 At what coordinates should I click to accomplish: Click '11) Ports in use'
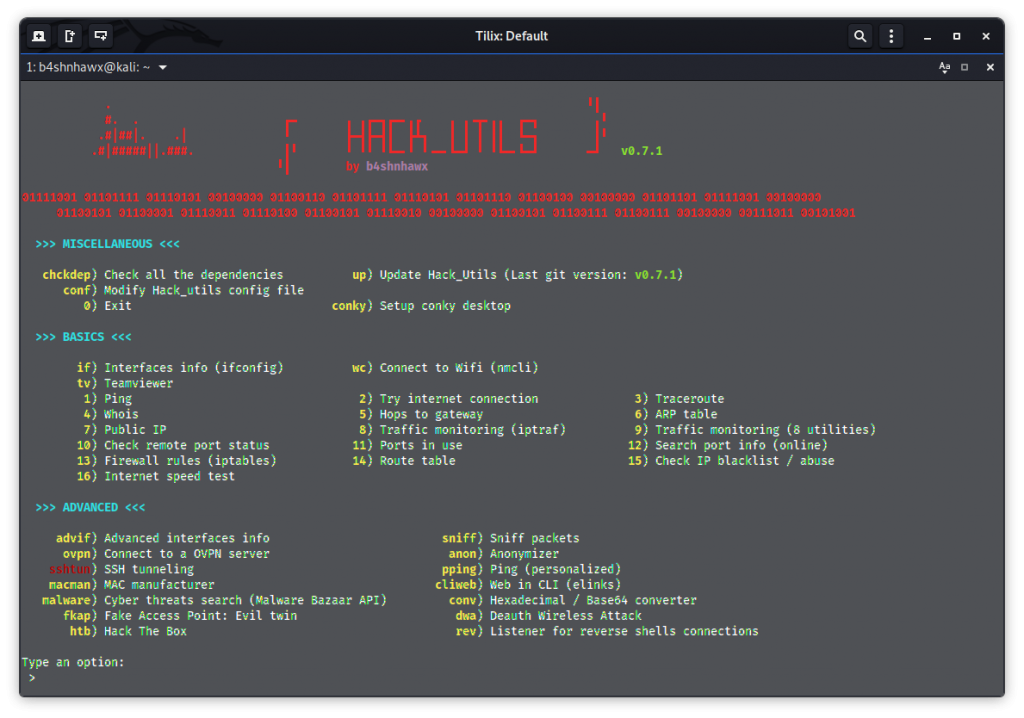point(408,445)
